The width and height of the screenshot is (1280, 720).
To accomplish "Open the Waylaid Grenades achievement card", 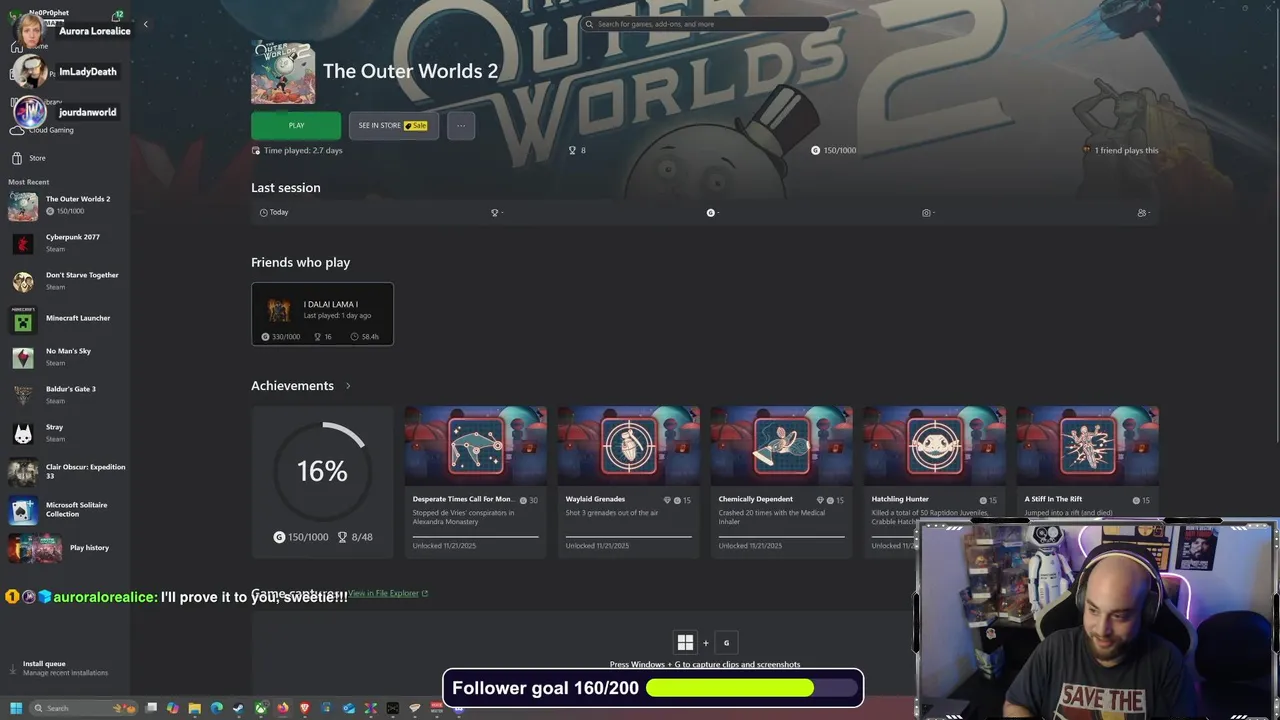I will 628,482.
